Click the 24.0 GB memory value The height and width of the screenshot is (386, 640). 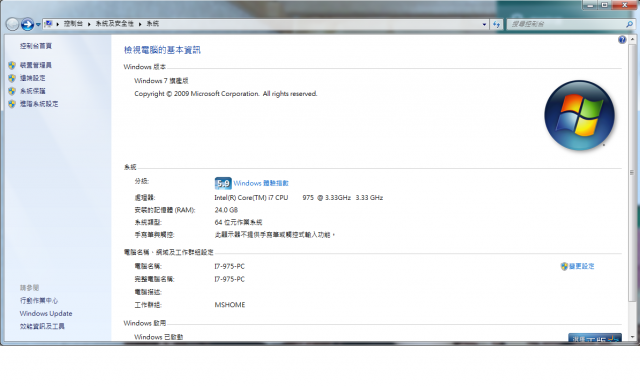[x=226, y=210]
